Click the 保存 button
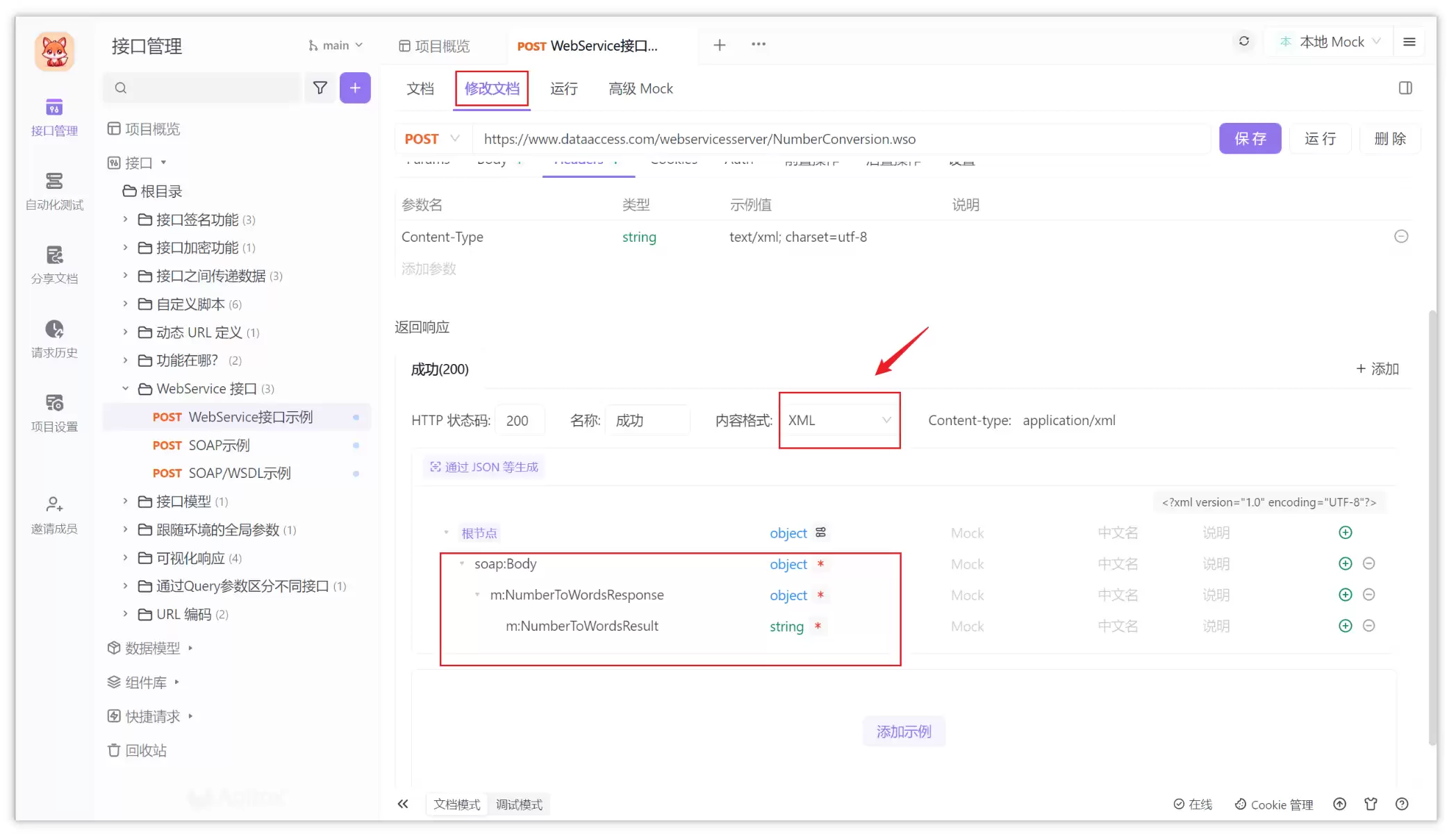Viewport: 1456px width, 835px height. coord(1250,139)
